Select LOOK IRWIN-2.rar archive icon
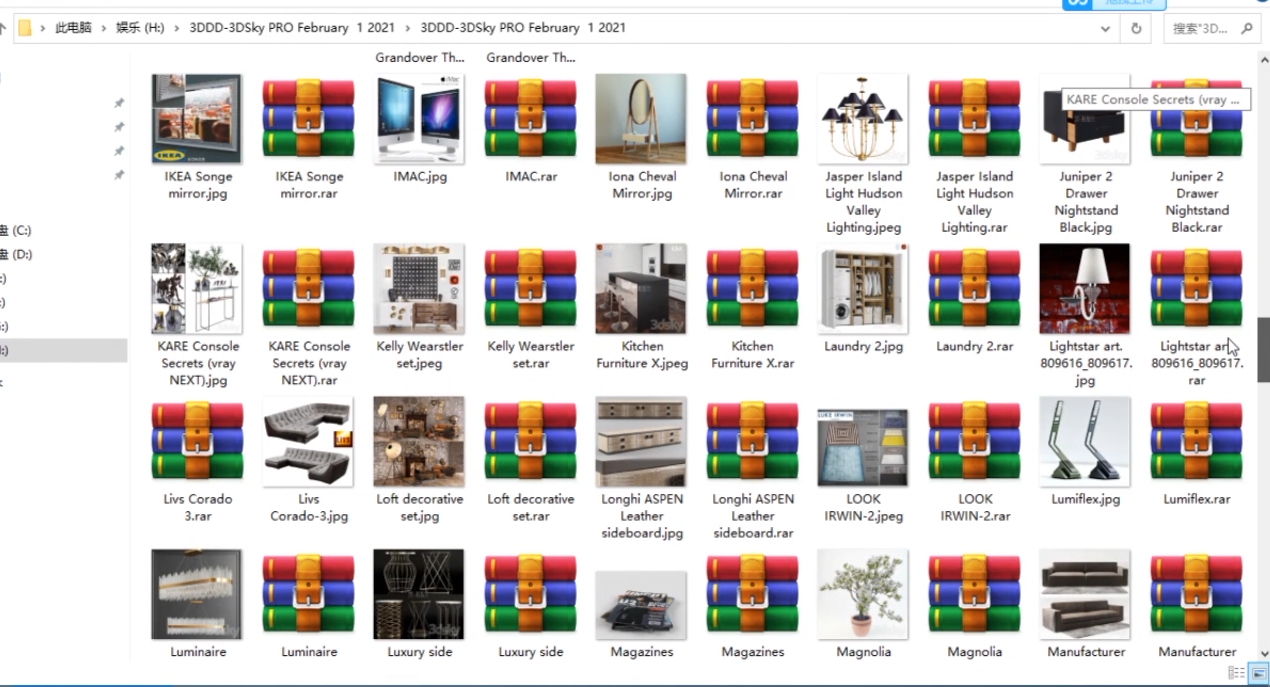 974,441
